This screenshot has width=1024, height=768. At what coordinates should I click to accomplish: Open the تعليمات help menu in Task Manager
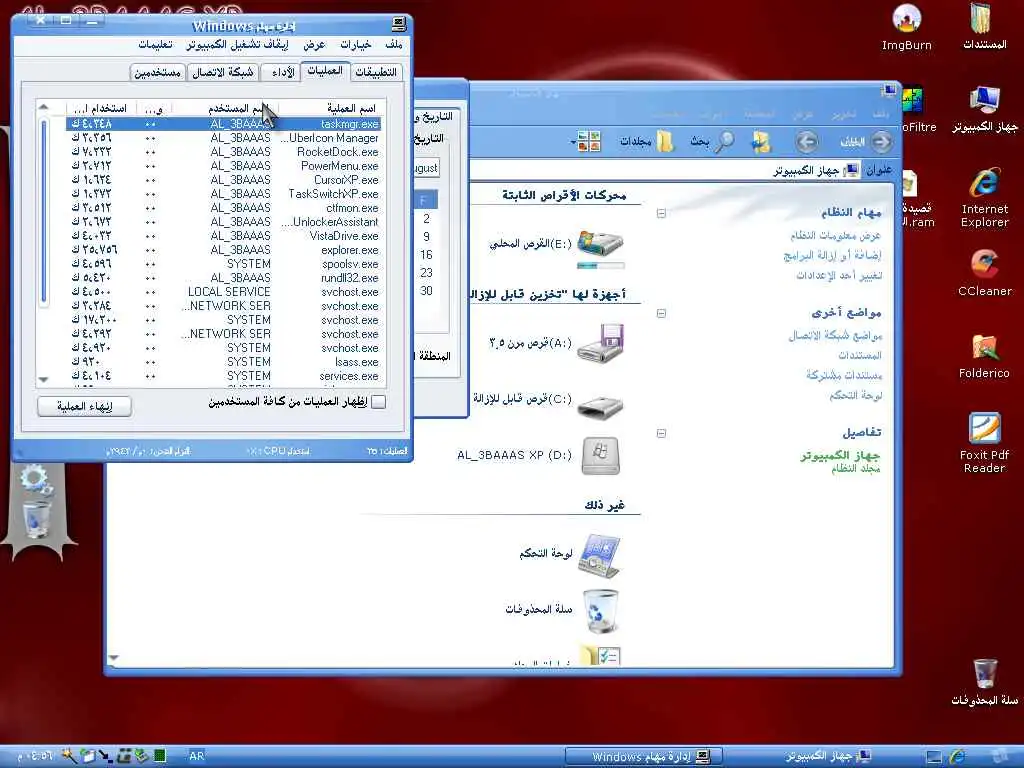(x=155, y=44)
